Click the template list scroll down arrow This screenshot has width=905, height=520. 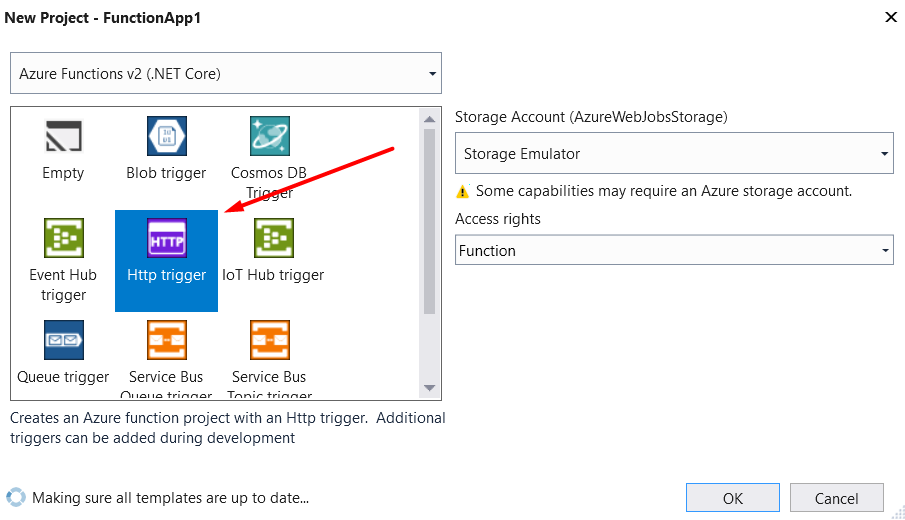tap(429, 388)
